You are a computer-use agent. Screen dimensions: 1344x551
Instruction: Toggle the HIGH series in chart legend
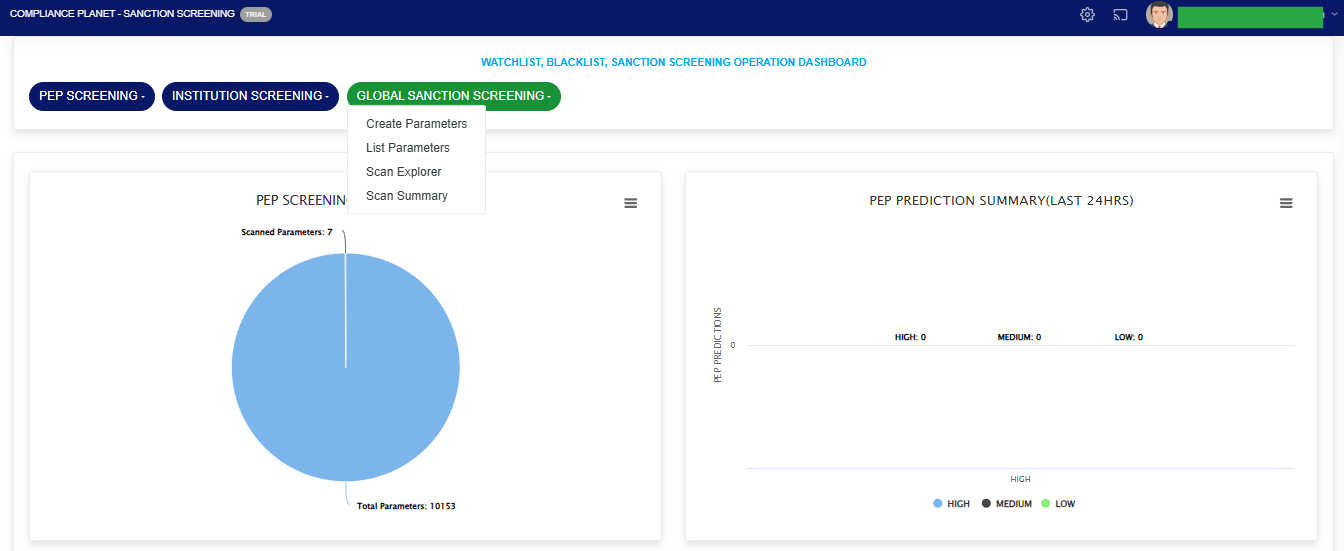click(951, 504)
